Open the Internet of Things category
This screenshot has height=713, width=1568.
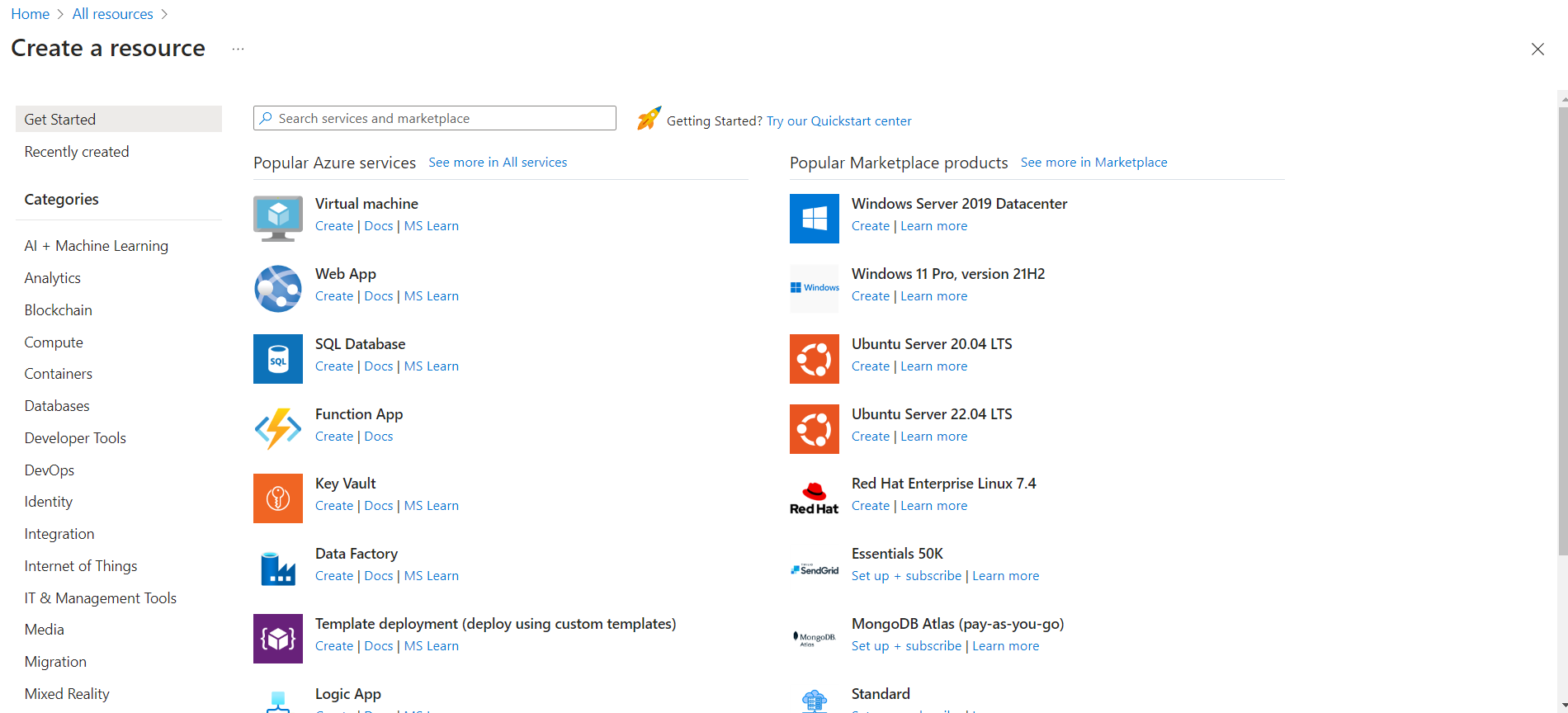pos(81,566)
